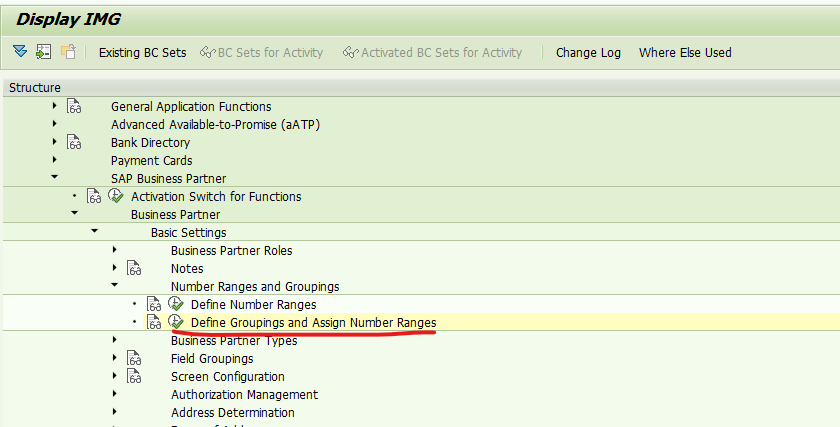Viewport: 840px width, 427px height.
Task: Click Where Else Used button
Action: [x=685, y=53]
